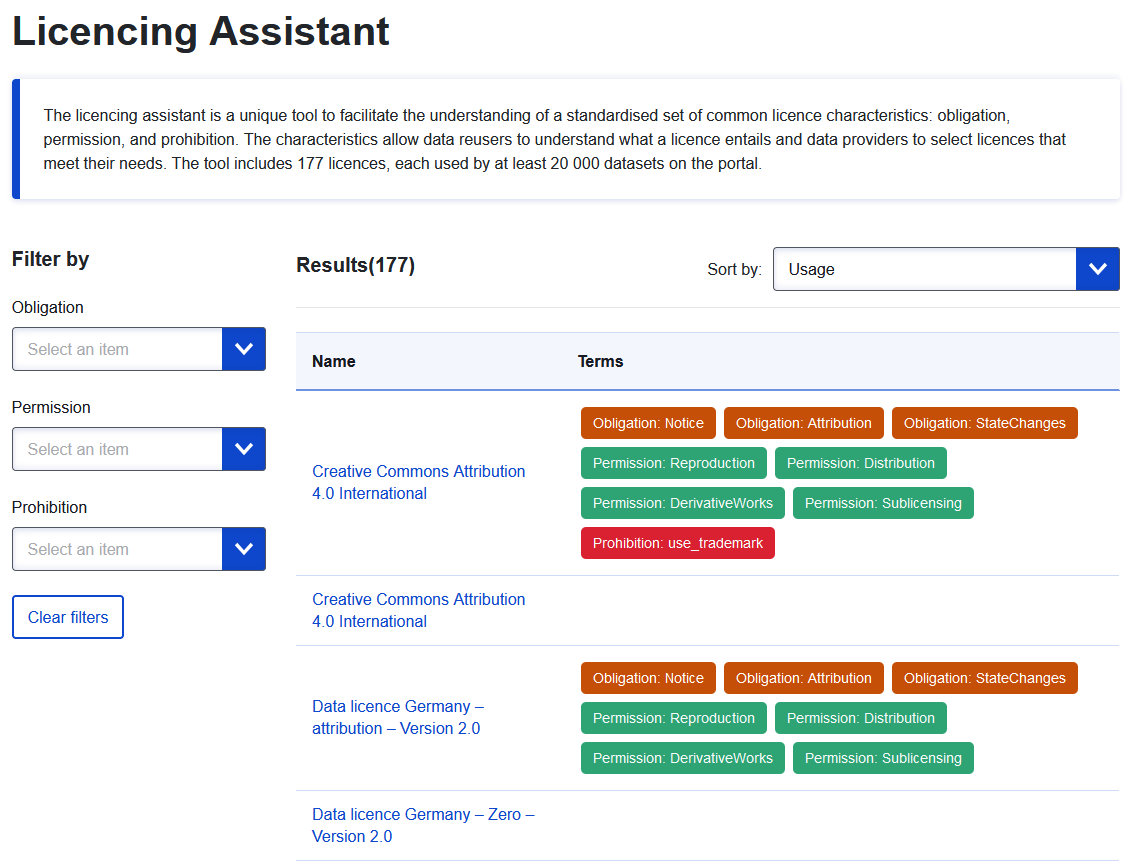Click the Permission select input field
Viewport: 1140px width, 861px height.
(x=117, y=449)
